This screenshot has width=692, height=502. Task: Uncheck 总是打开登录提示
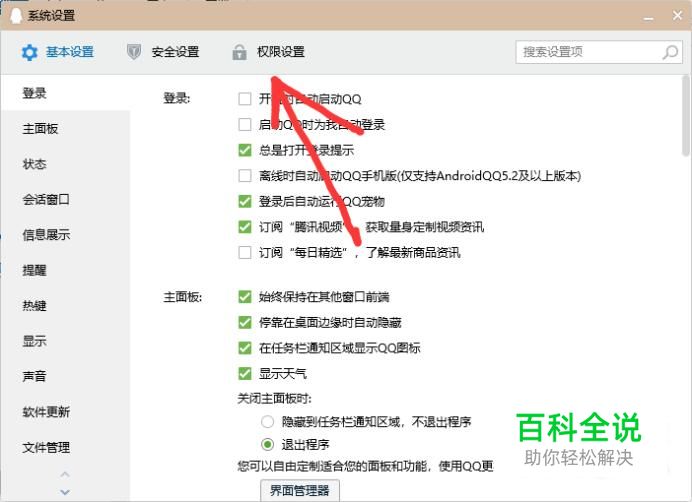pos(244,150)
